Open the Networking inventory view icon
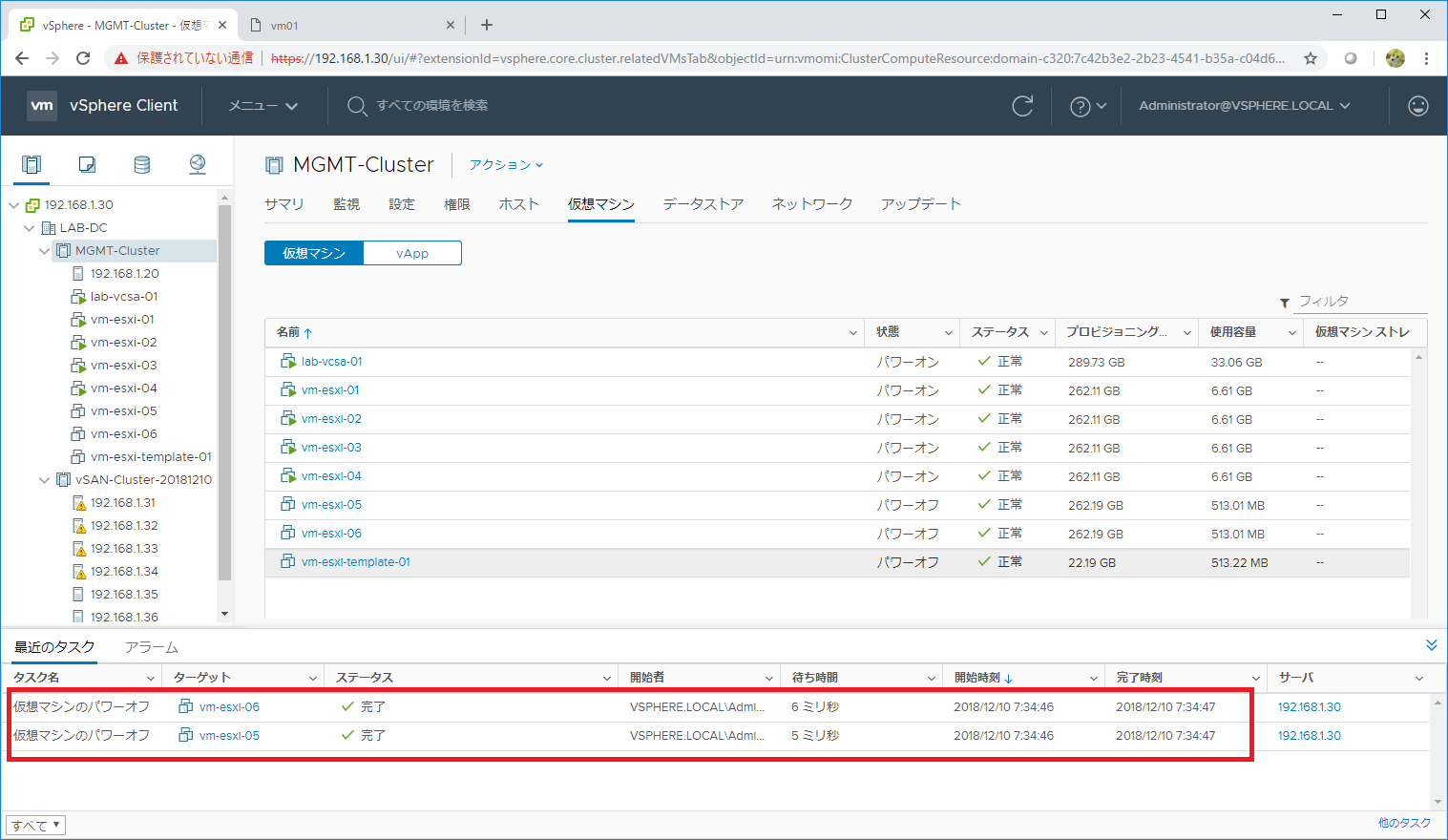 (x=198, y=164)
